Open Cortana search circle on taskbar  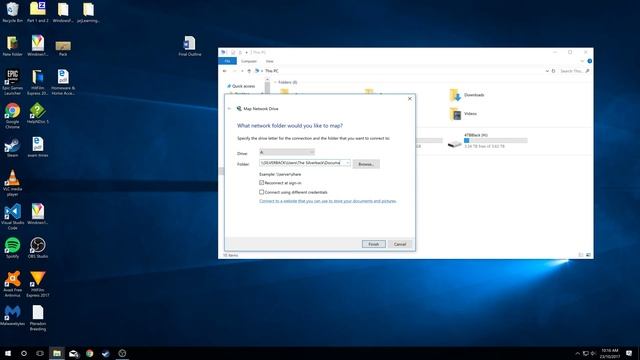coord(24,353)
